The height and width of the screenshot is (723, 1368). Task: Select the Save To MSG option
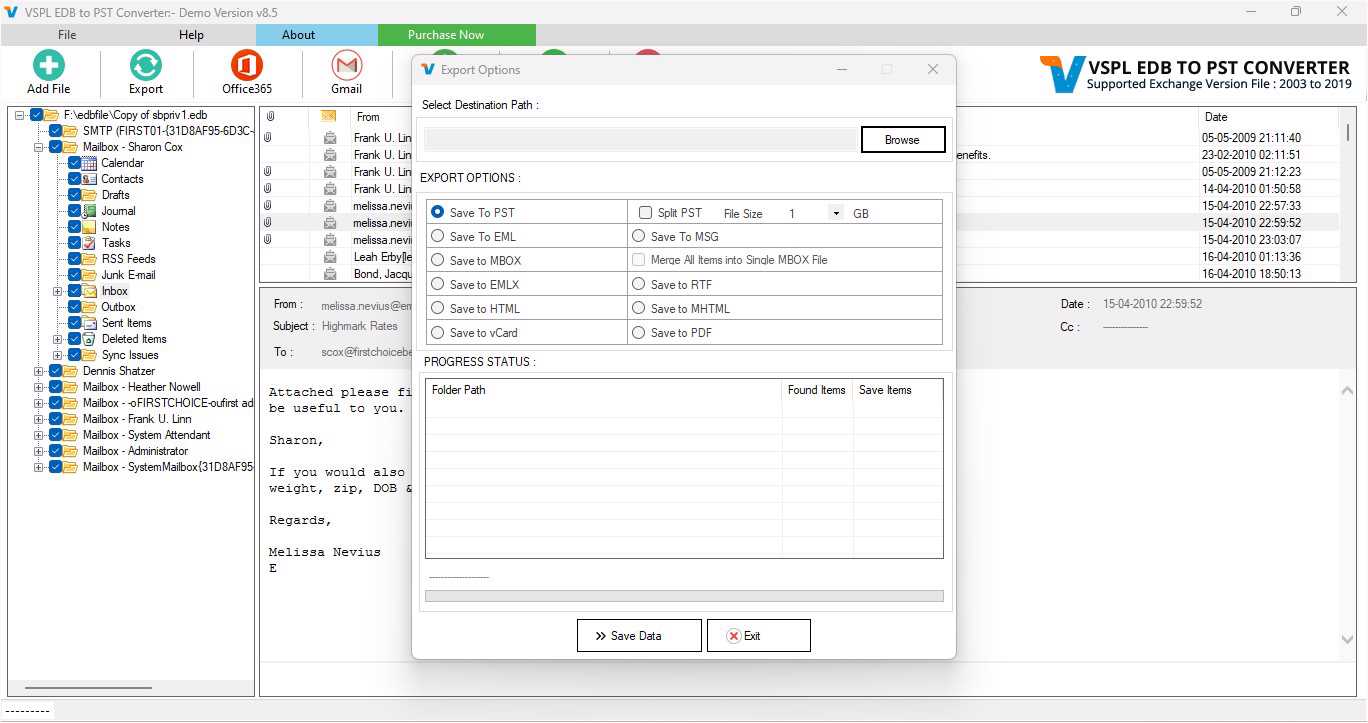[x=638, y=236]
